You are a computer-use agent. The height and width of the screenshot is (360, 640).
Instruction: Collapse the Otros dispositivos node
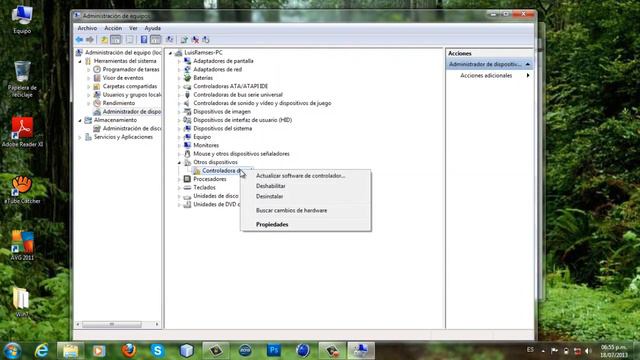pos(179,162)
